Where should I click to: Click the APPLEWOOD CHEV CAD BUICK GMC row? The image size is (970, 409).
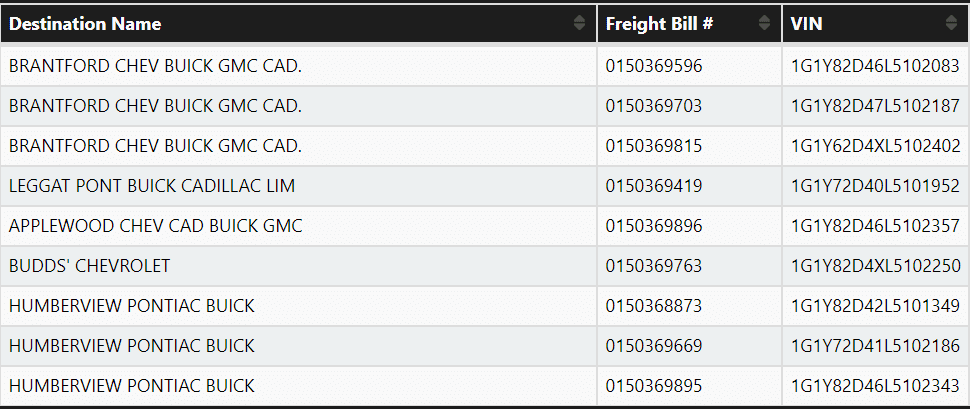(155, 226)
